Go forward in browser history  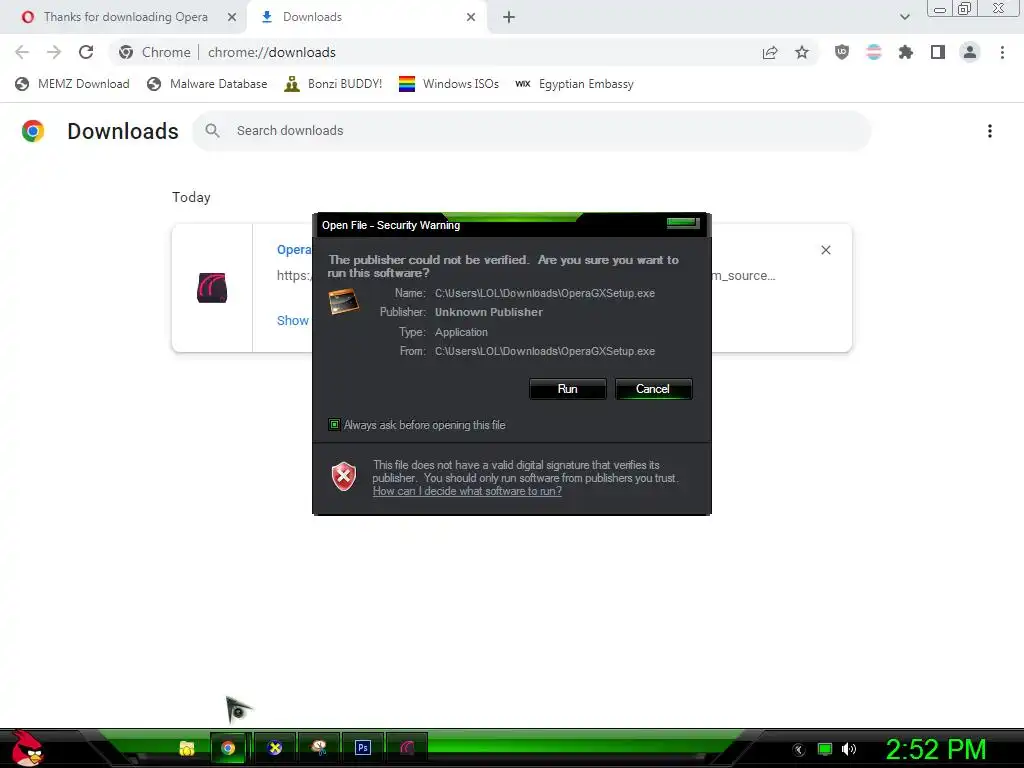point(54,52)
